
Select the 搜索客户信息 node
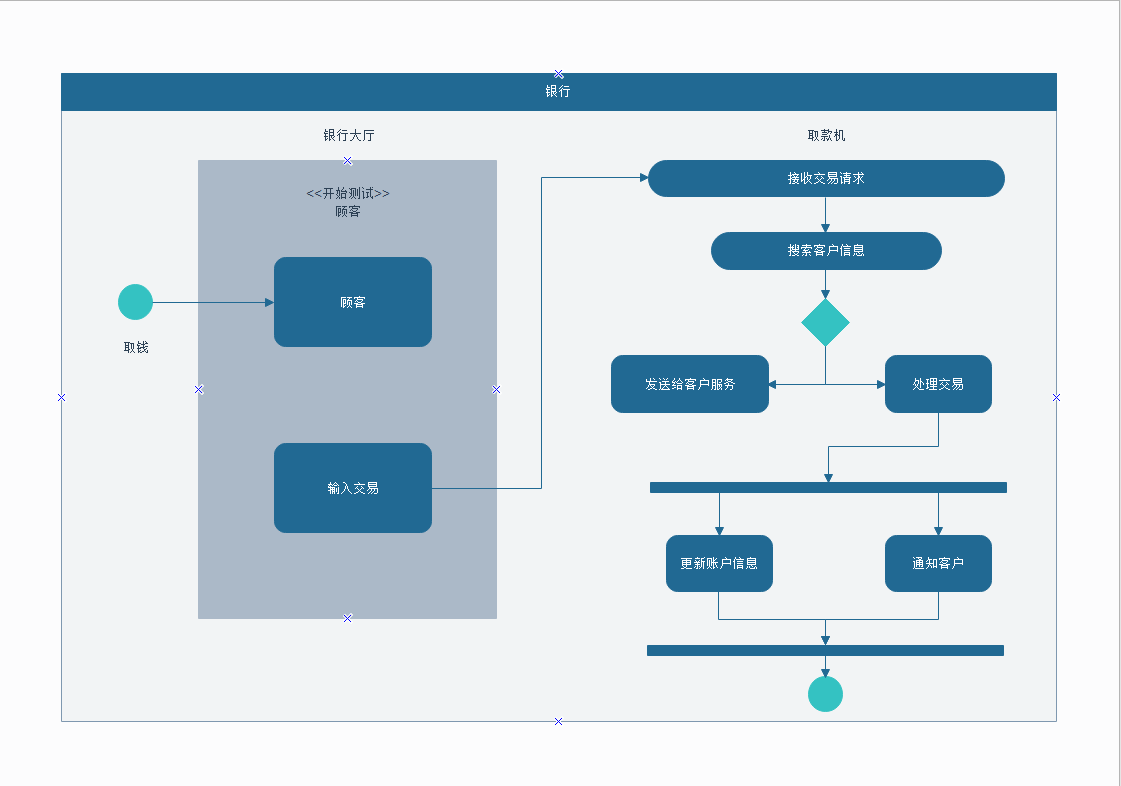point(826,250)
